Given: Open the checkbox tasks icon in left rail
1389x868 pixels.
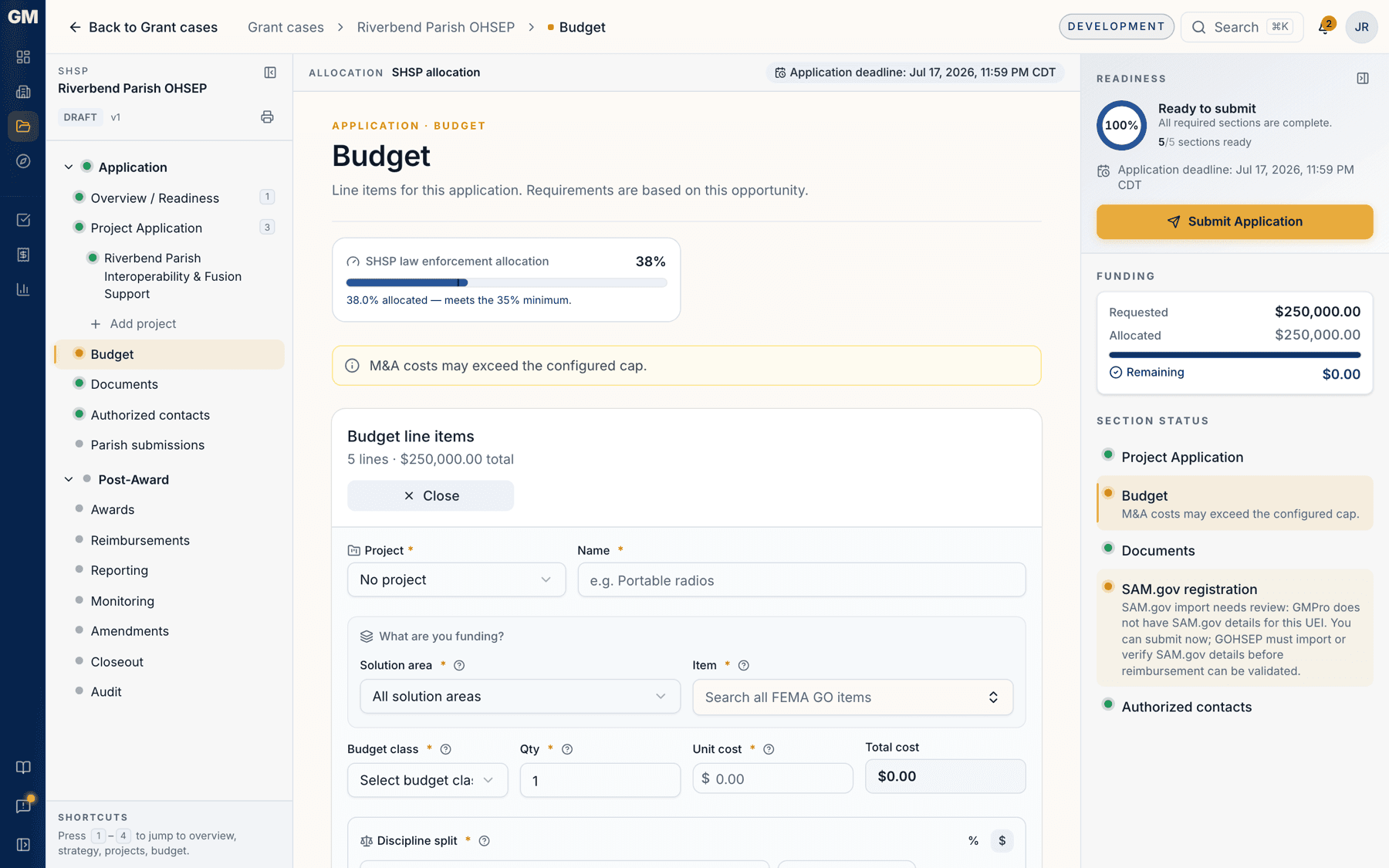Looking at the screenshot, I should tap(23, 220).
